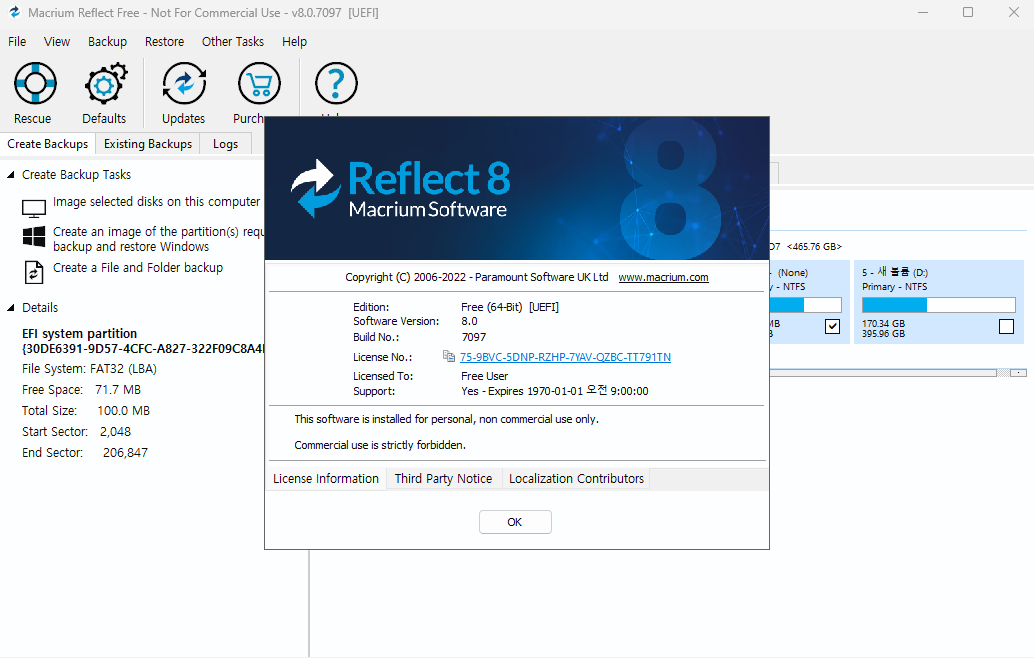This screenshot has width=1034, height=658.
Task: Tick the checkbox for partition 5 (D:)
Action: [1006, 326]
